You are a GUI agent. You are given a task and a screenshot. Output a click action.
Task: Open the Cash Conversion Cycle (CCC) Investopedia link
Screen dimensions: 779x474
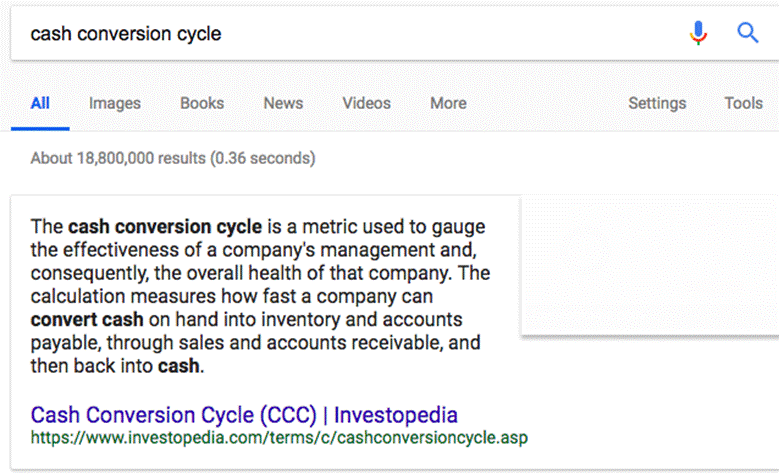244,415
